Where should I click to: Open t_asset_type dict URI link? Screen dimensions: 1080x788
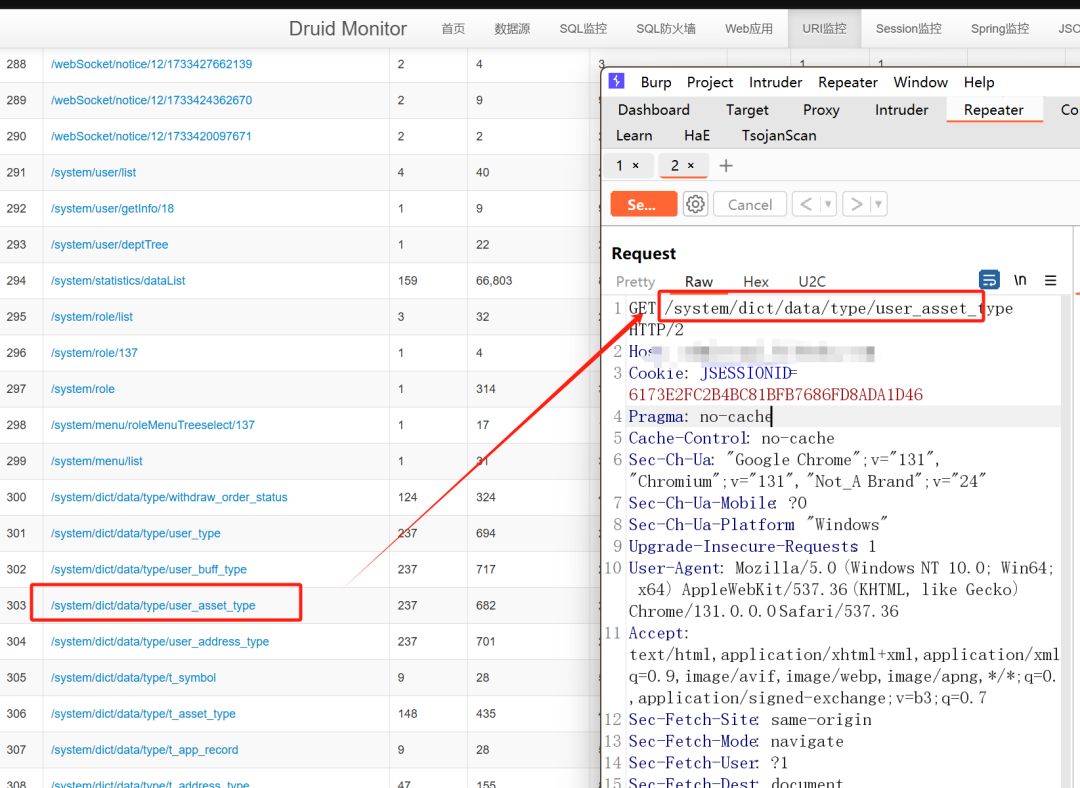[143, 714]
